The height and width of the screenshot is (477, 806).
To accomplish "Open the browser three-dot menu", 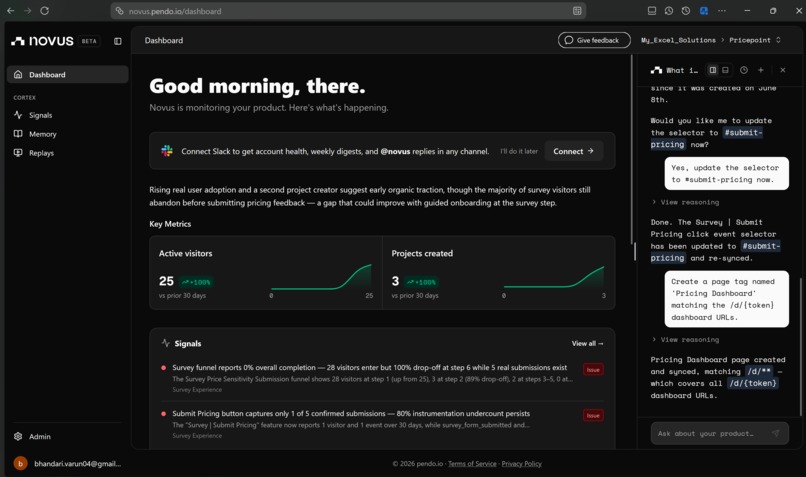I will (722, 11).
